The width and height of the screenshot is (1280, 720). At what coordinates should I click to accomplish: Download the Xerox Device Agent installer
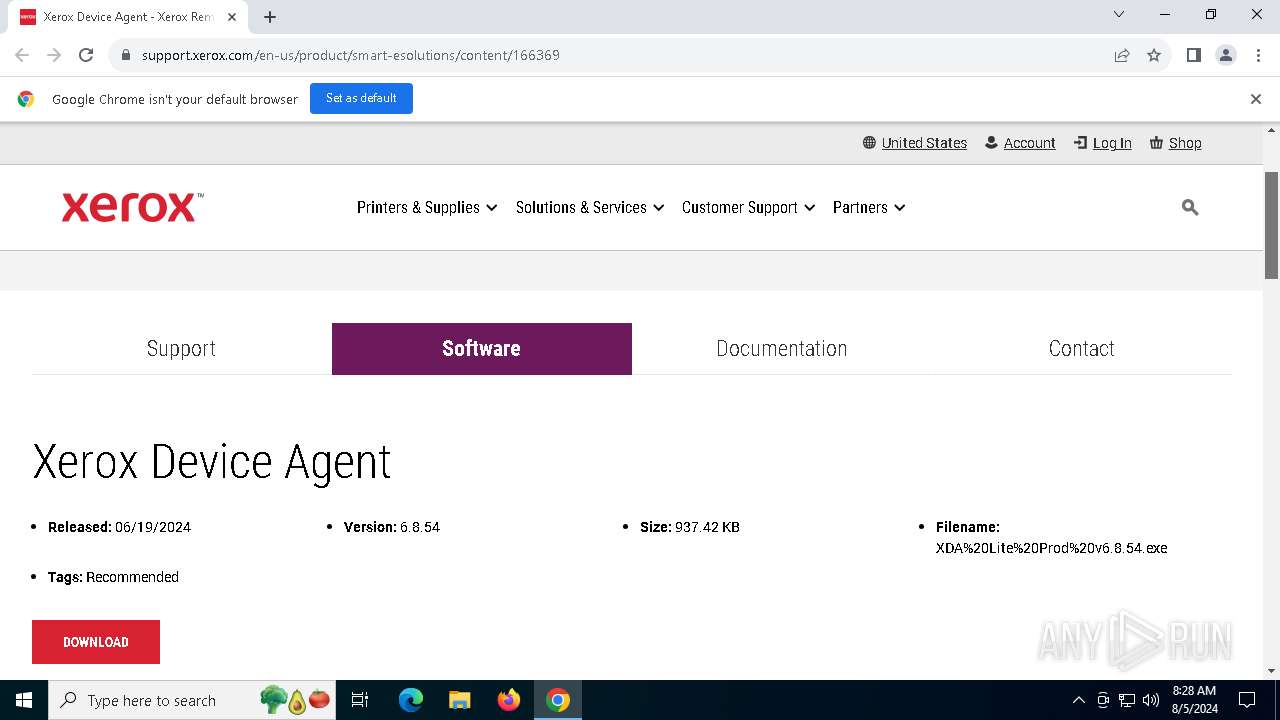click(96, 642)
